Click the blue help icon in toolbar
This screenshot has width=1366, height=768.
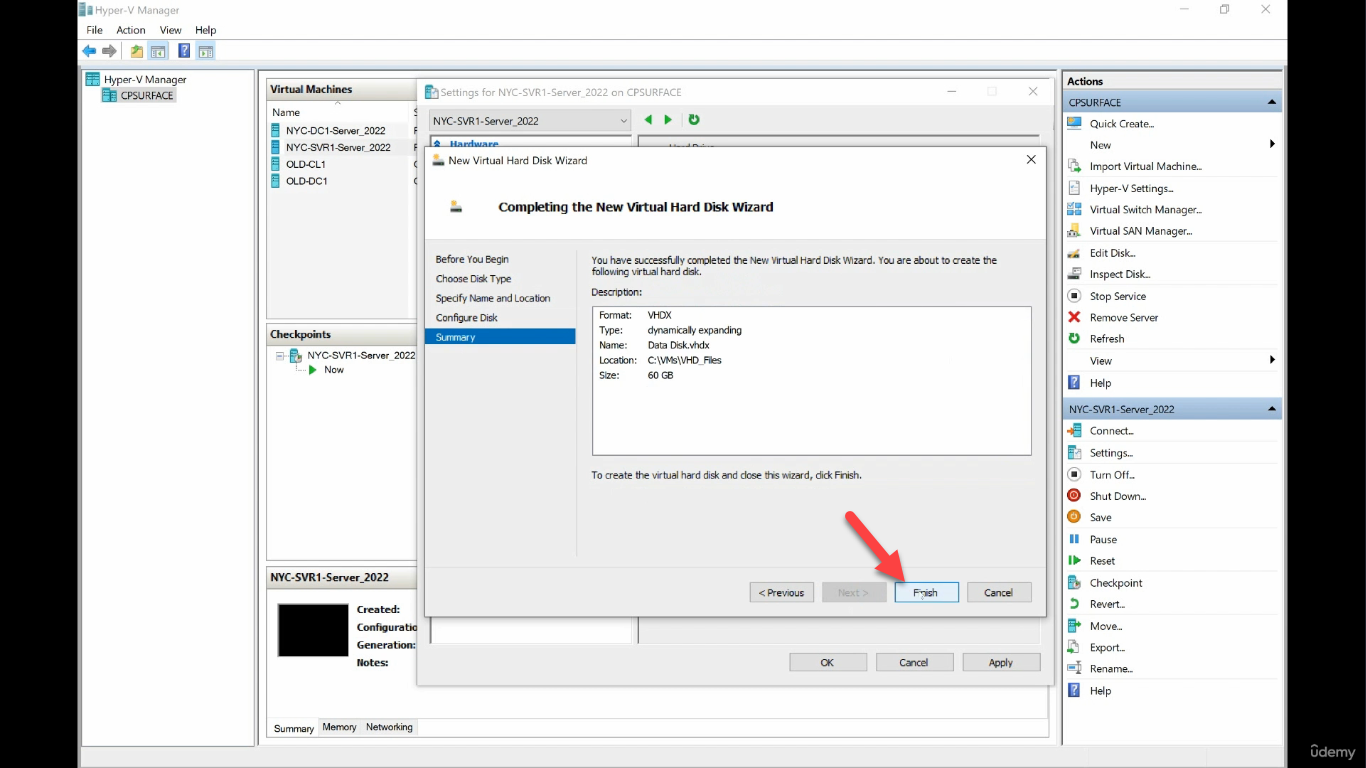click(184, 51)
